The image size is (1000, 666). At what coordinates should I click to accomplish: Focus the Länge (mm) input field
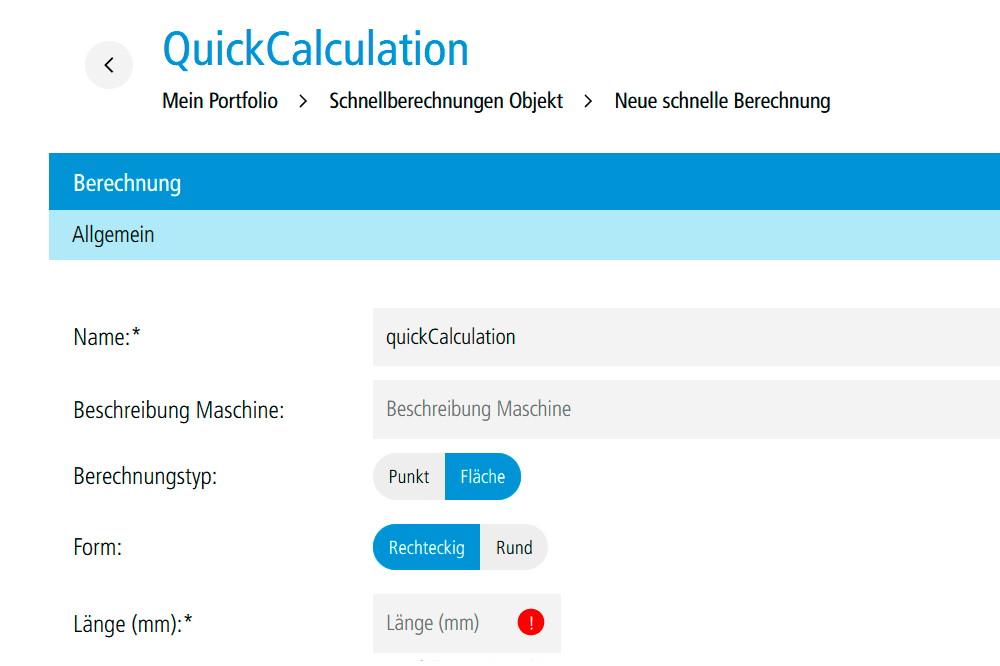(445, 623)
